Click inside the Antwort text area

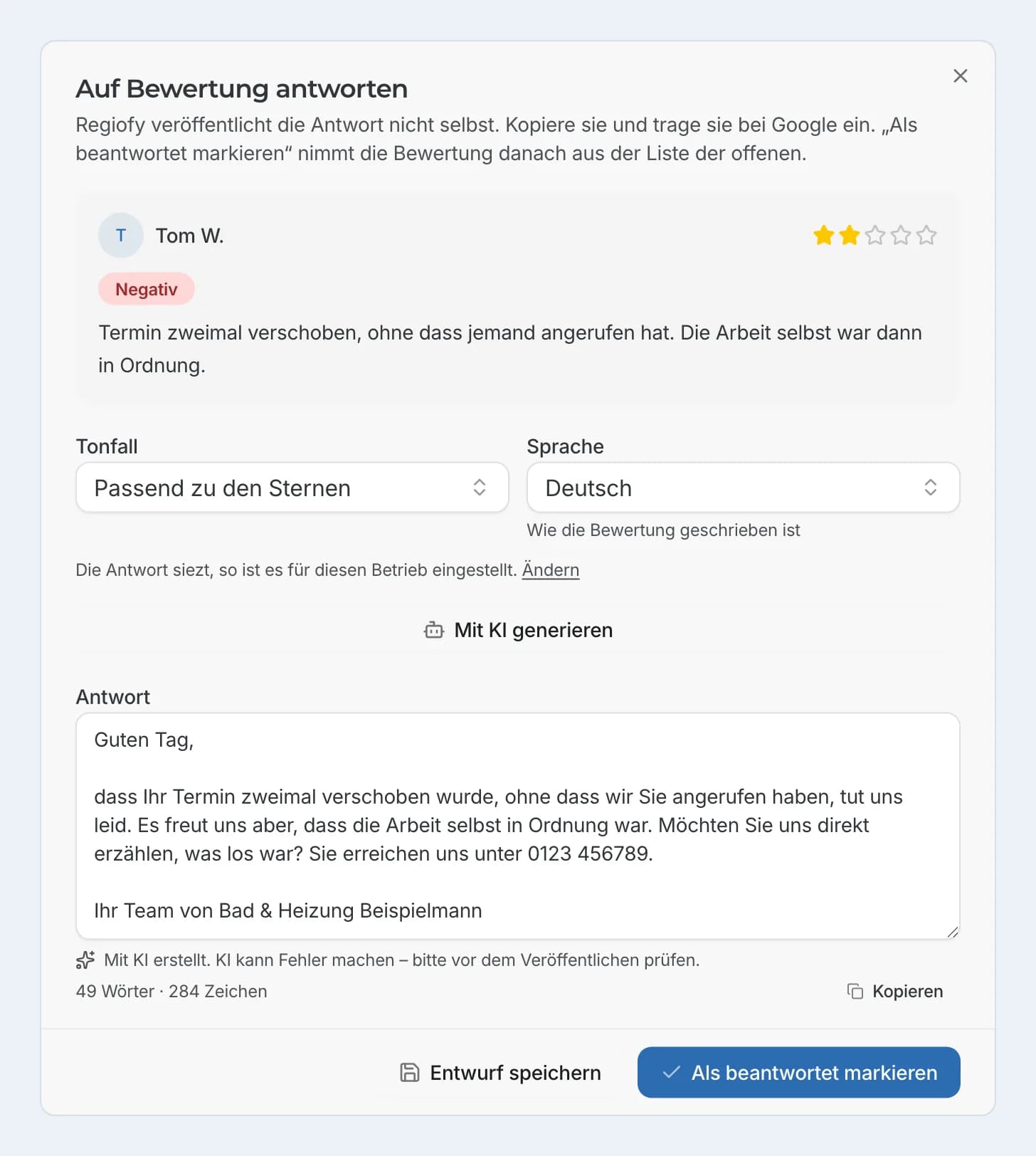518,826
